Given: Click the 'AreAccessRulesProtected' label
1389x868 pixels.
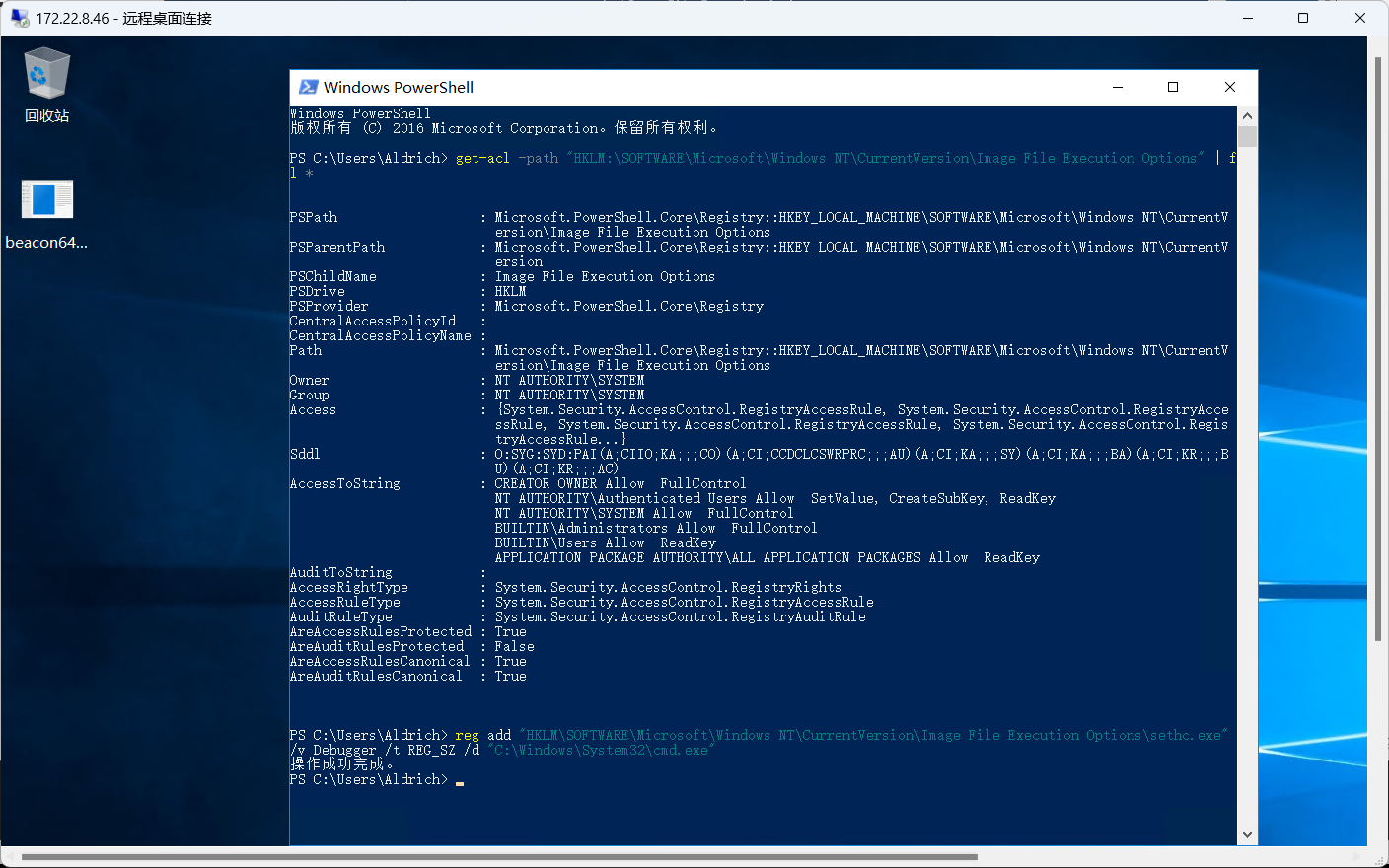Looking at the screenshot, I should tap(381, 631).
